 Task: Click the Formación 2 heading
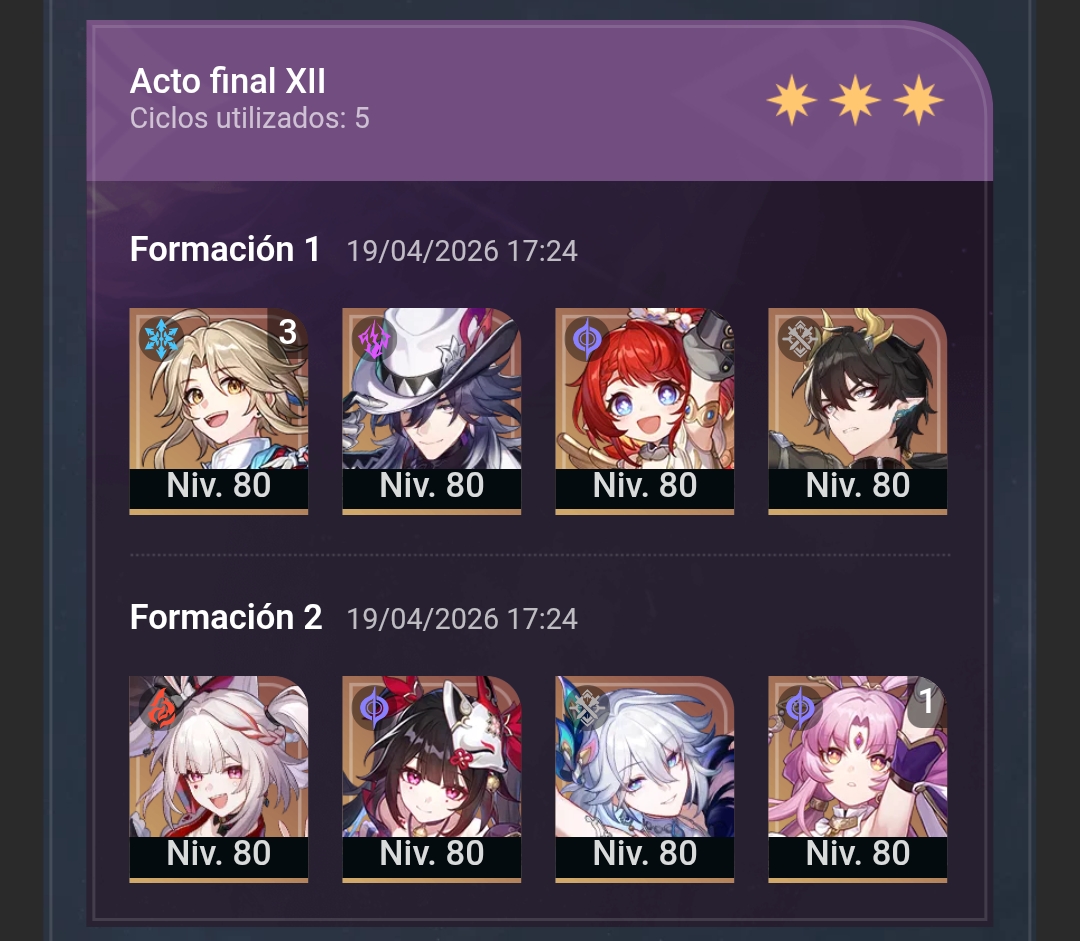pos(226,617)
